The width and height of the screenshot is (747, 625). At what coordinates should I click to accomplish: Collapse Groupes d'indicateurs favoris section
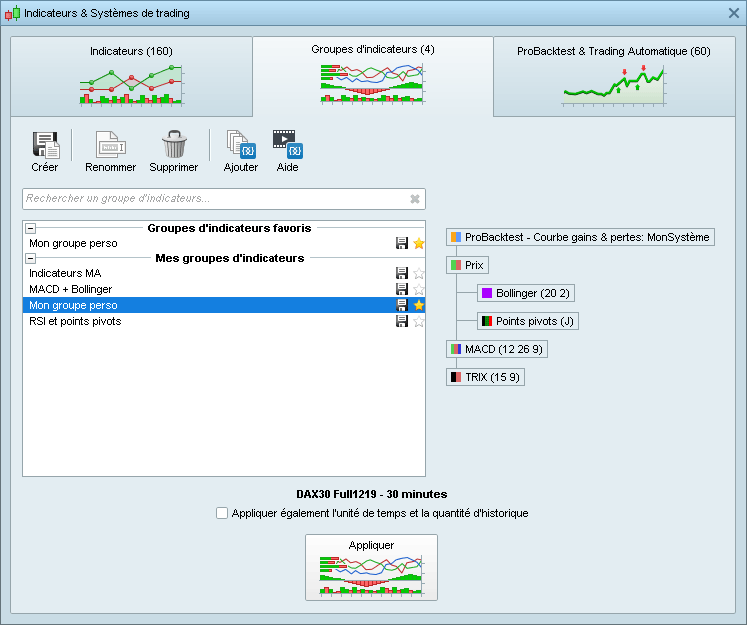pos(30,228)
